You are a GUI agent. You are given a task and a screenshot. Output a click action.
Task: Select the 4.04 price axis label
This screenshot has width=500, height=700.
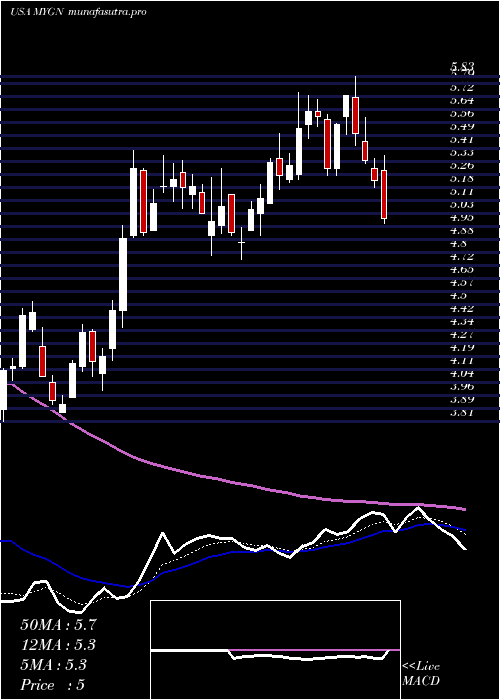pyautogui.click(x=462, y=374)
